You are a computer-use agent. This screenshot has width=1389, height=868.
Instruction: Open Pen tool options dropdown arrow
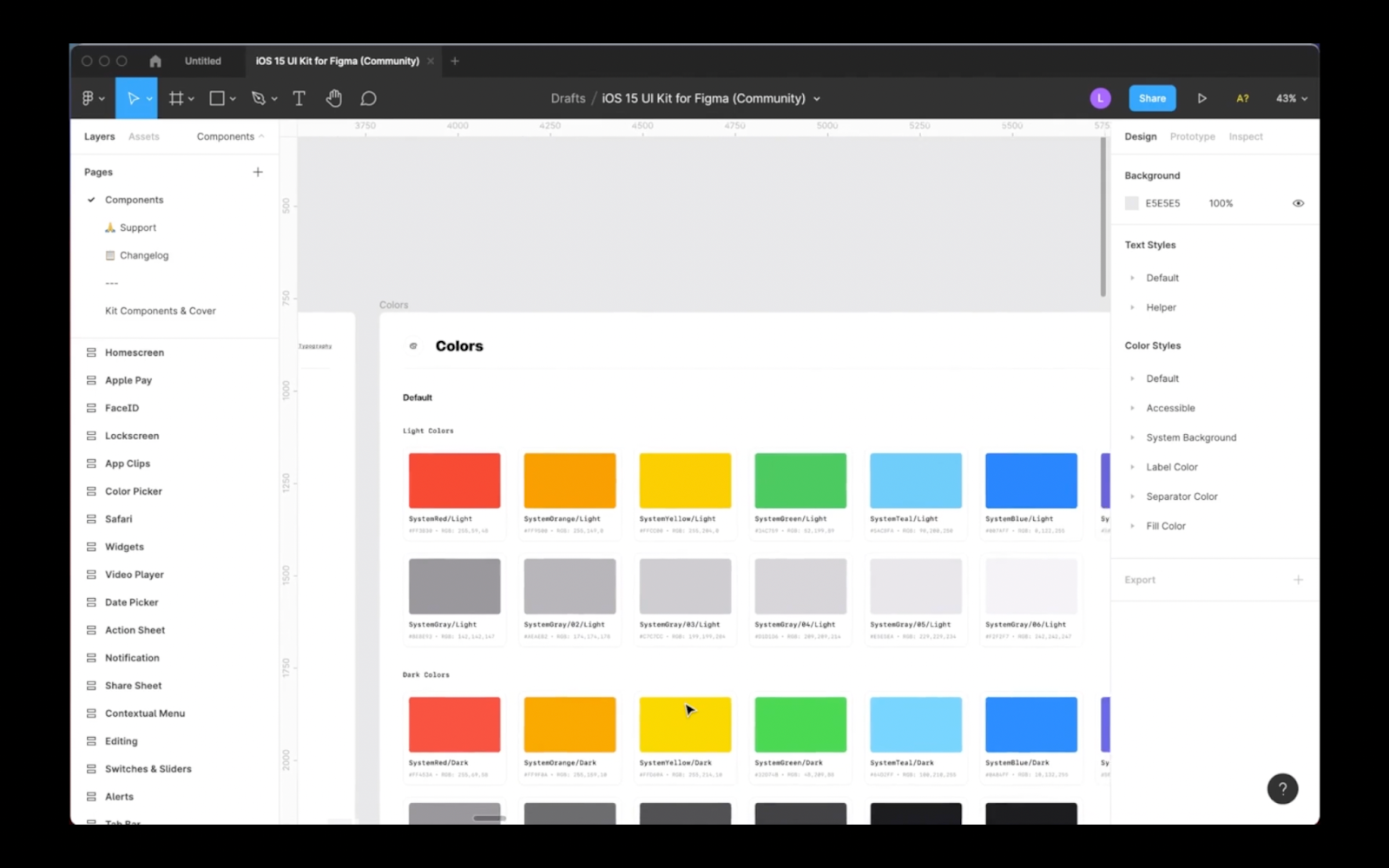tap(274, 99)
